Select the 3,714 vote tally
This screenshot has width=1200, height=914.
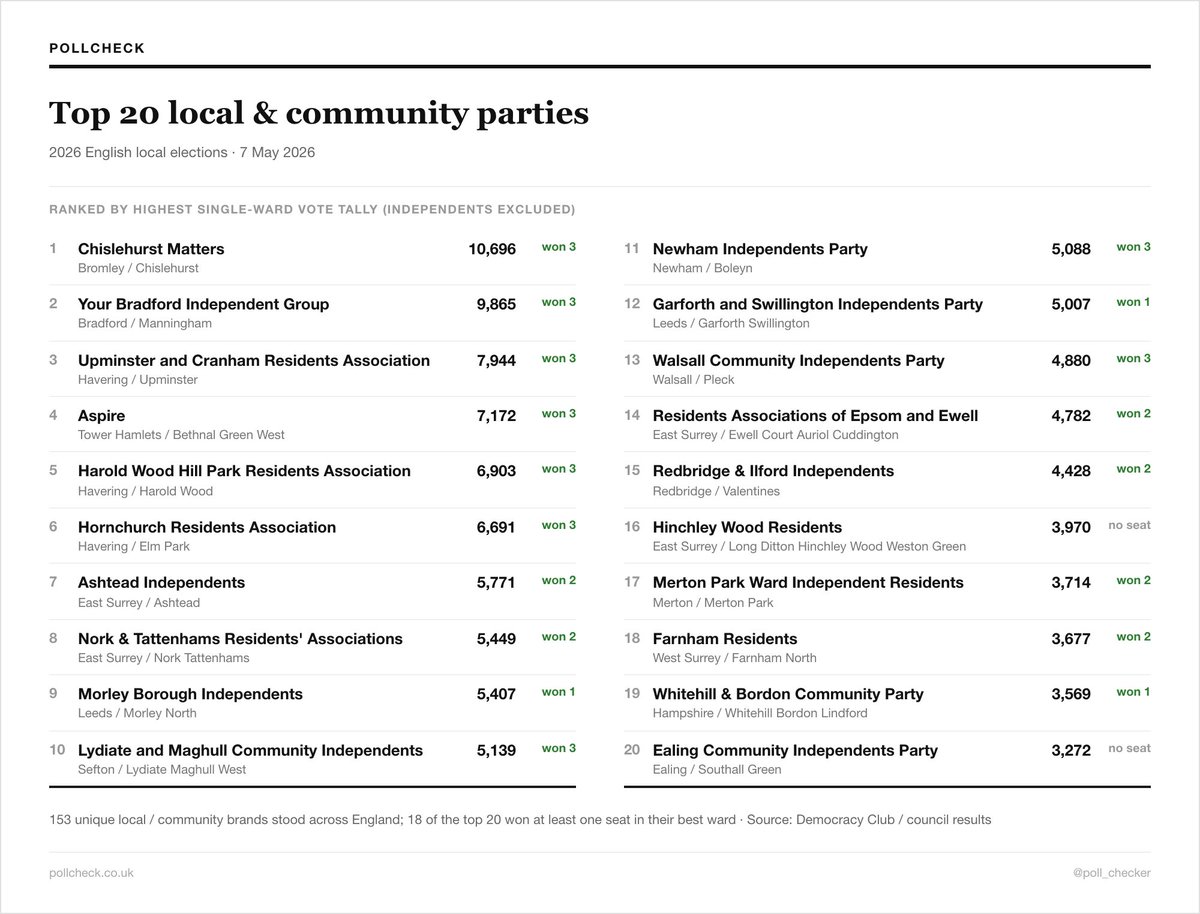coord(1071,583)
